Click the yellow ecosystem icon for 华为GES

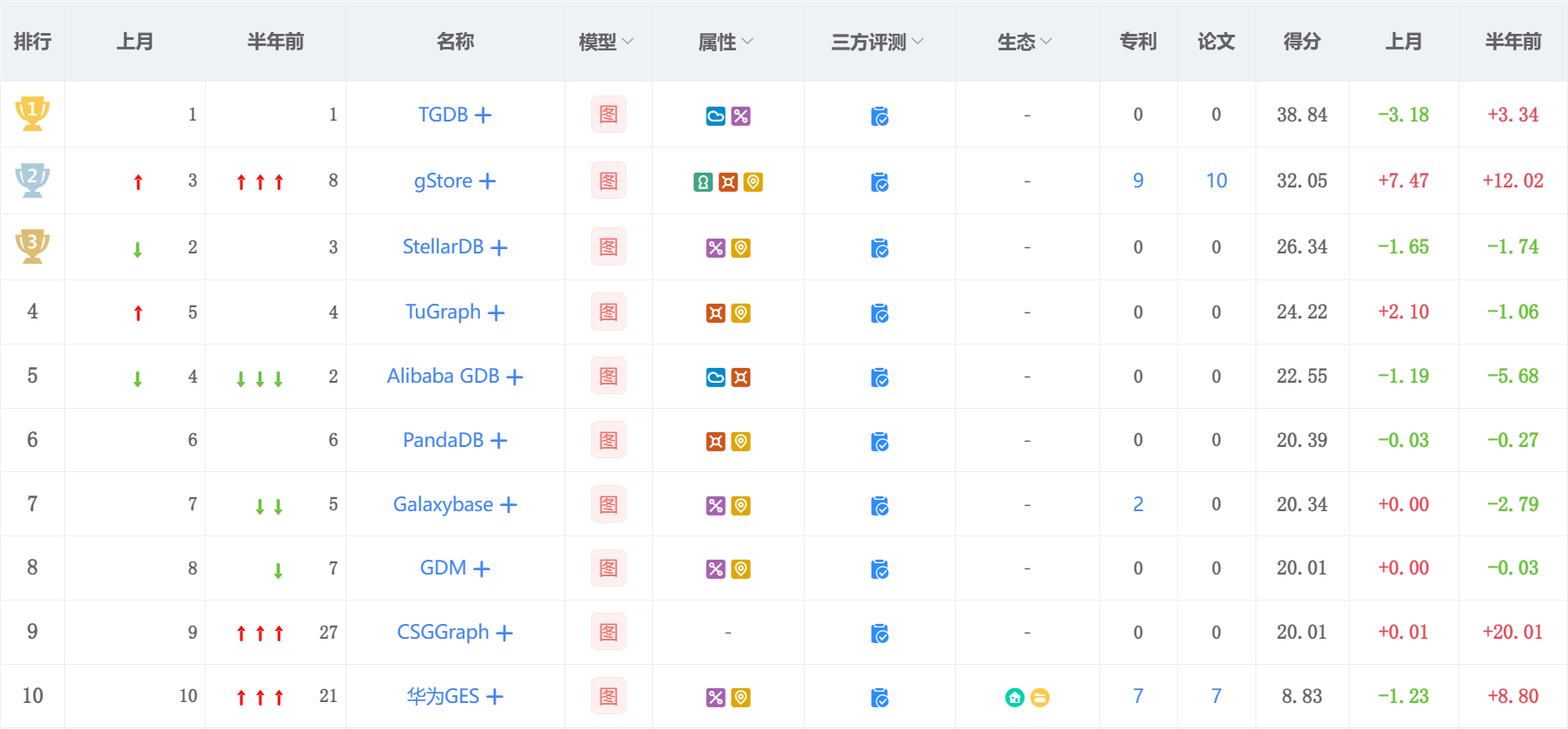point(1040,698)
